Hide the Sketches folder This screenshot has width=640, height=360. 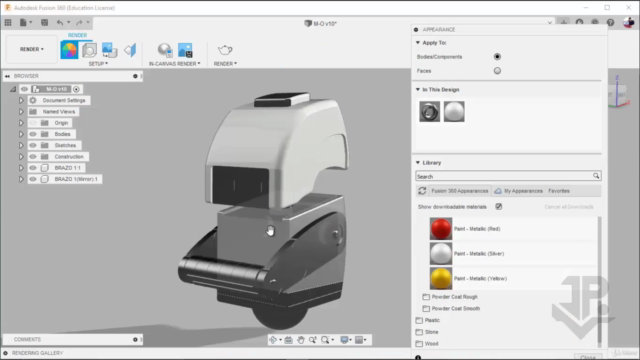(x=33, y=145)
